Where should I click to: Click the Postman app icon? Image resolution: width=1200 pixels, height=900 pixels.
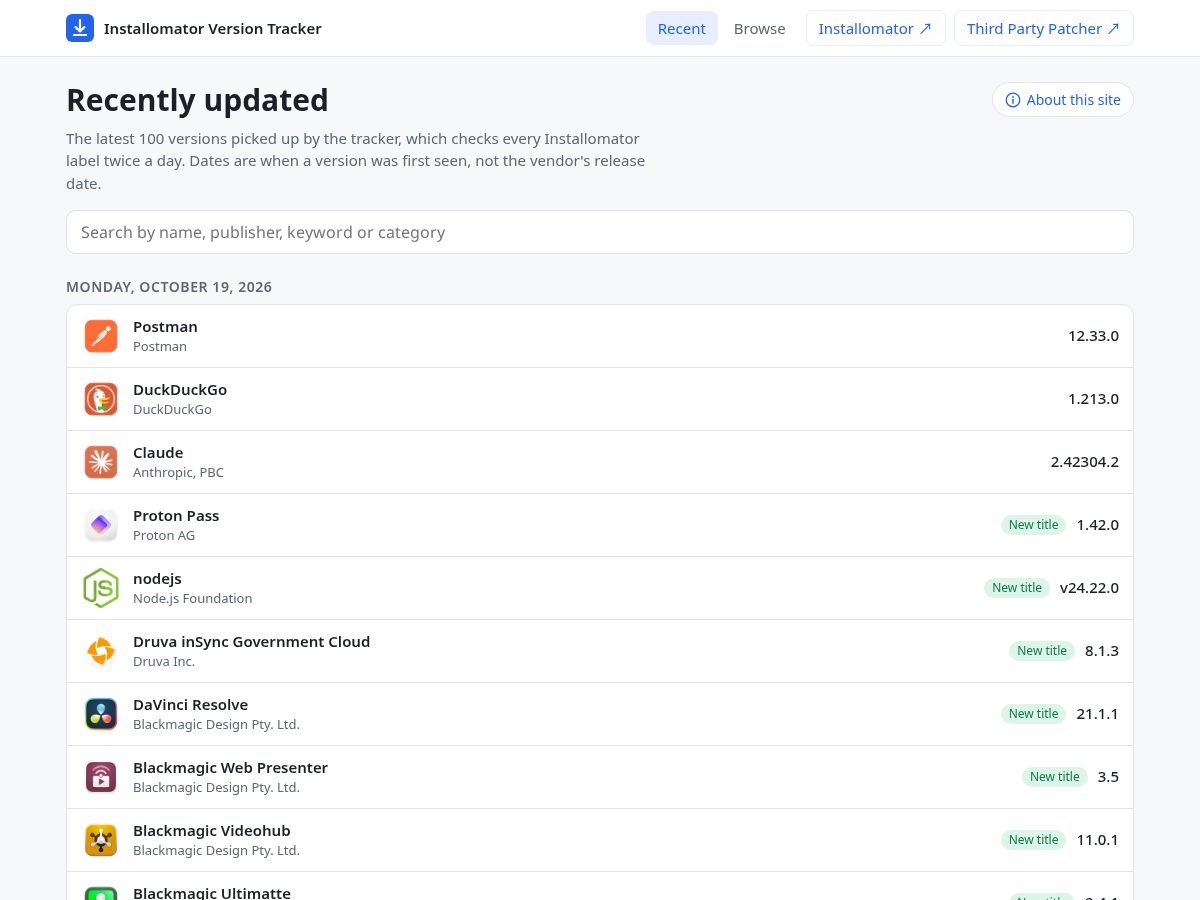pos(101,336)
